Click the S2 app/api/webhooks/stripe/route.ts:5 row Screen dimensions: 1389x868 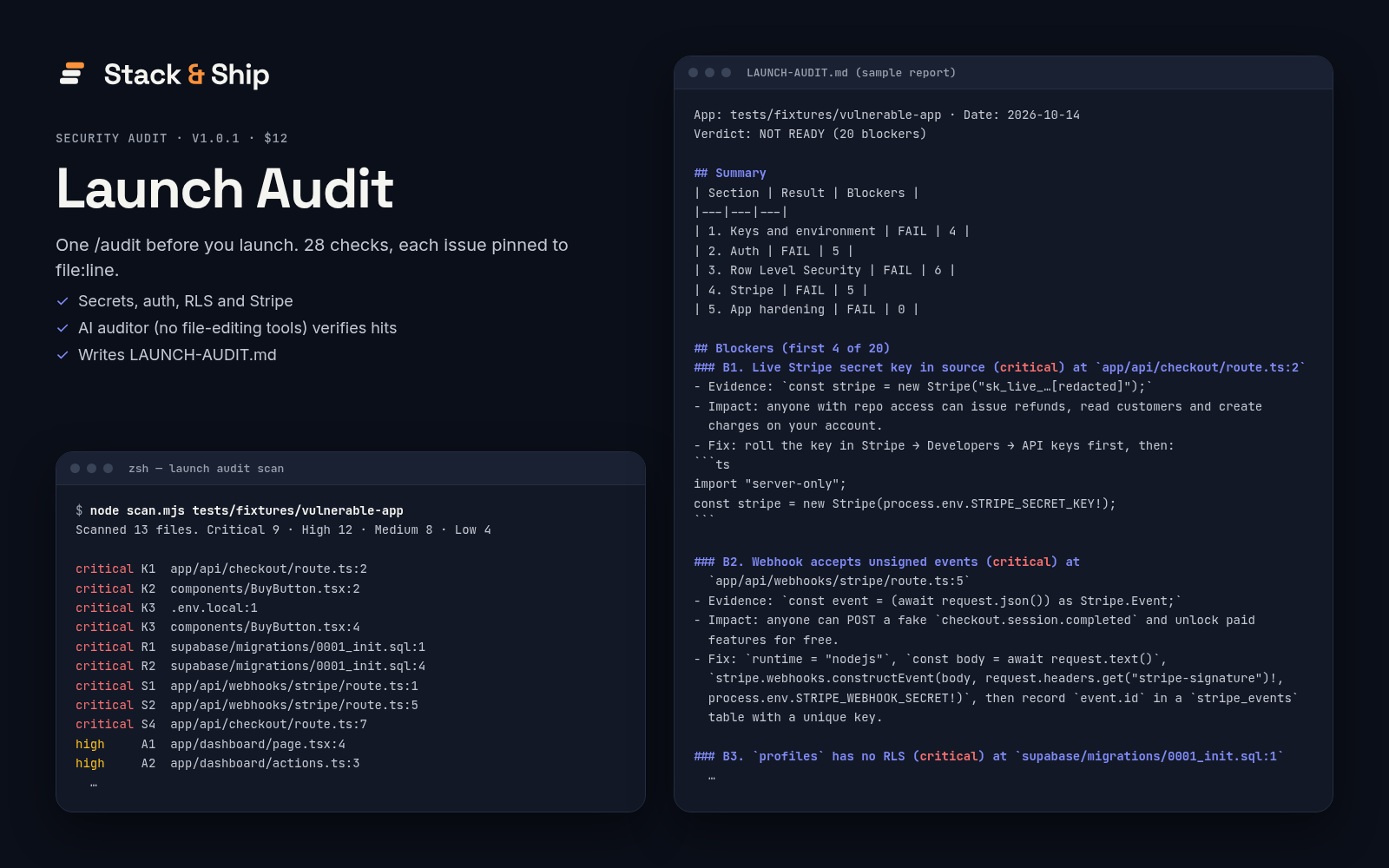coord(247,705)
